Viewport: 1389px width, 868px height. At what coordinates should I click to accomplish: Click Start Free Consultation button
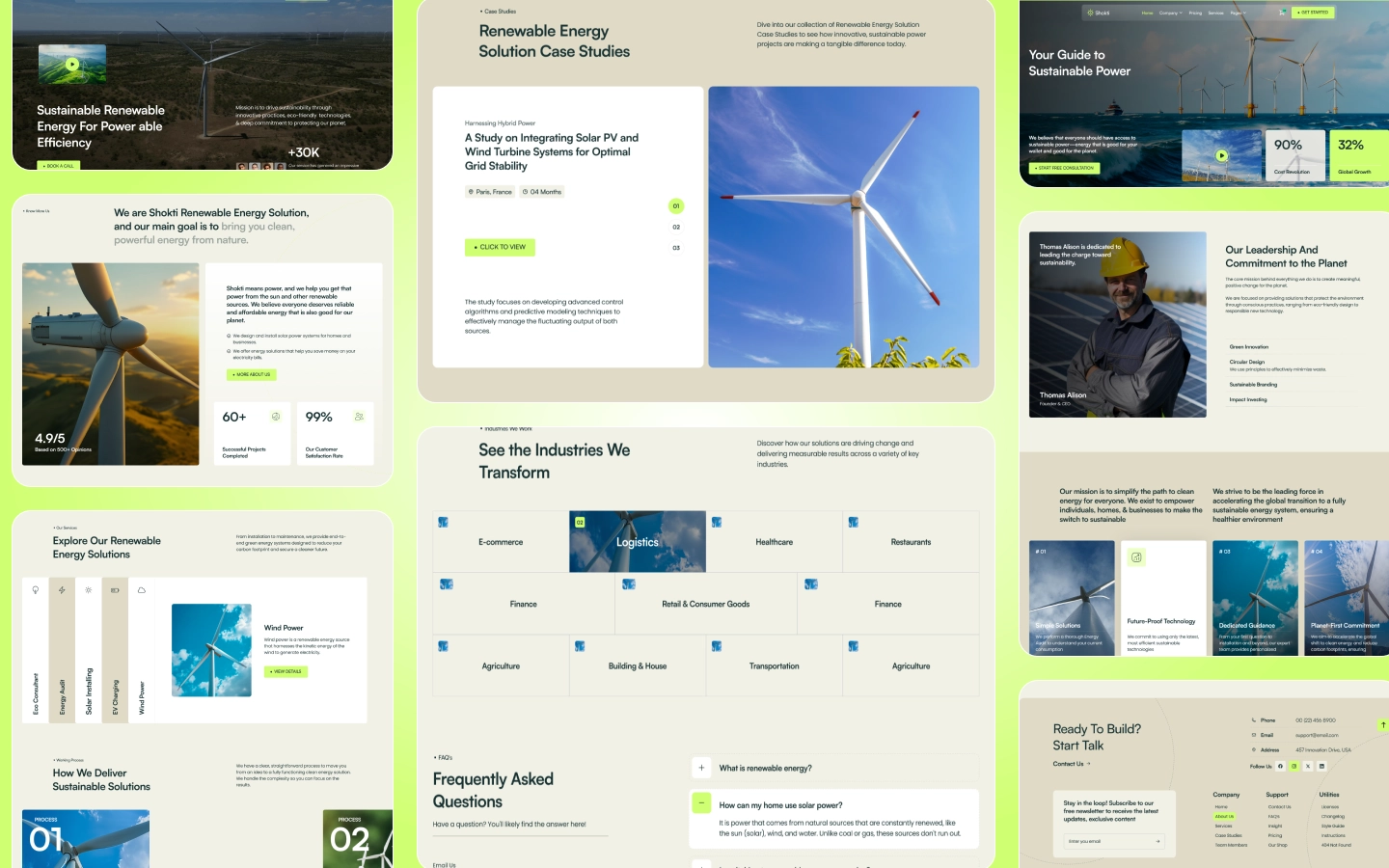1065,168
